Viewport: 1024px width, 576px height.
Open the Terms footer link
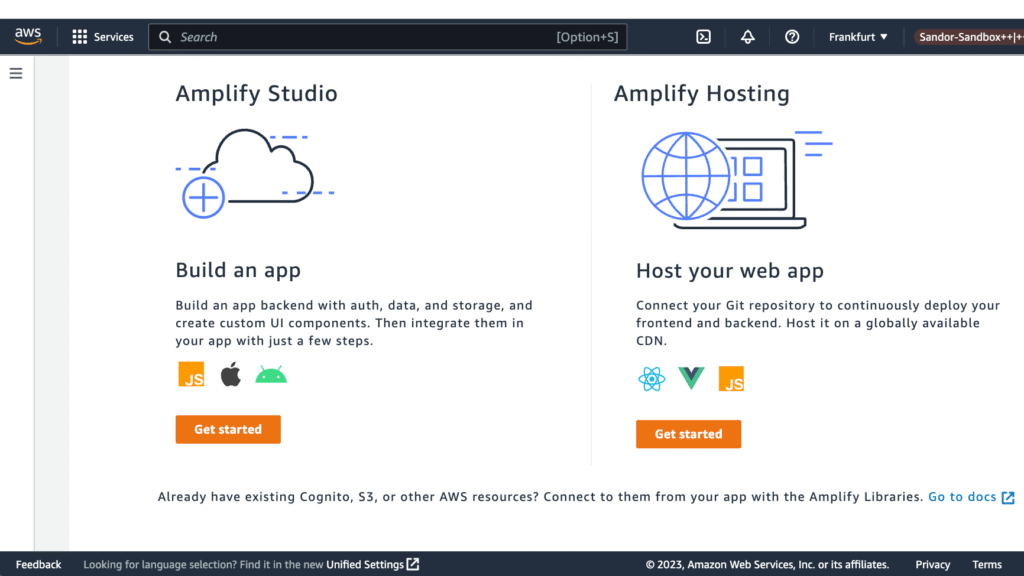(x=987, y=564)
